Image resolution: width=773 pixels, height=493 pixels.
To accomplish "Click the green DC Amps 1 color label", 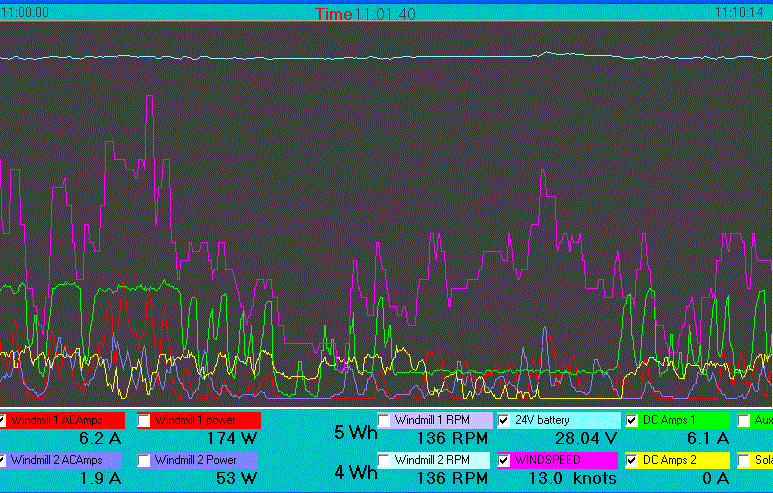I will tap(684, 420).
